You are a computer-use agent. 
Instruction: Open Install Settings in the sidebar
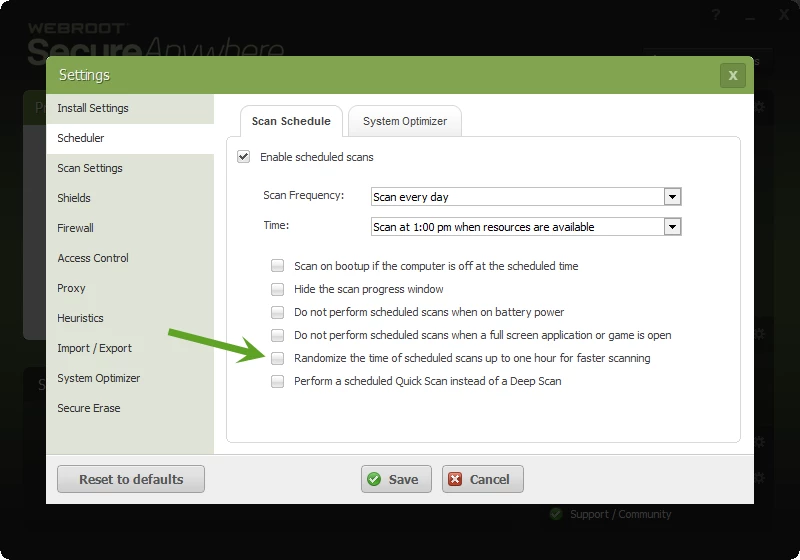130,108
